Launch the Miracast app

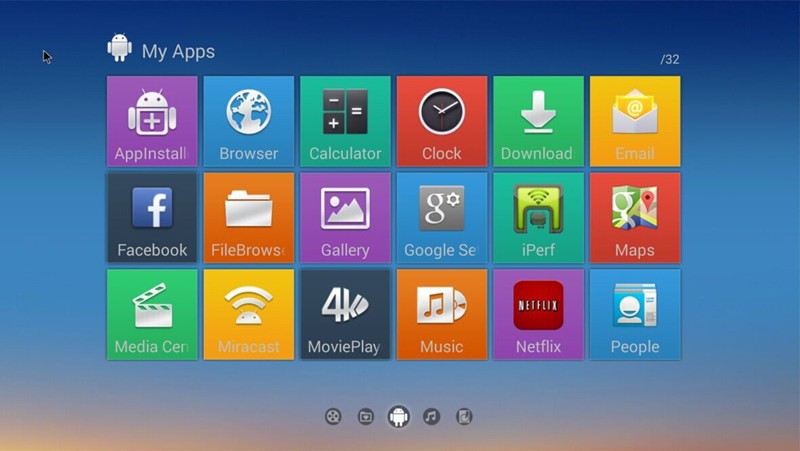click(248, 314)
